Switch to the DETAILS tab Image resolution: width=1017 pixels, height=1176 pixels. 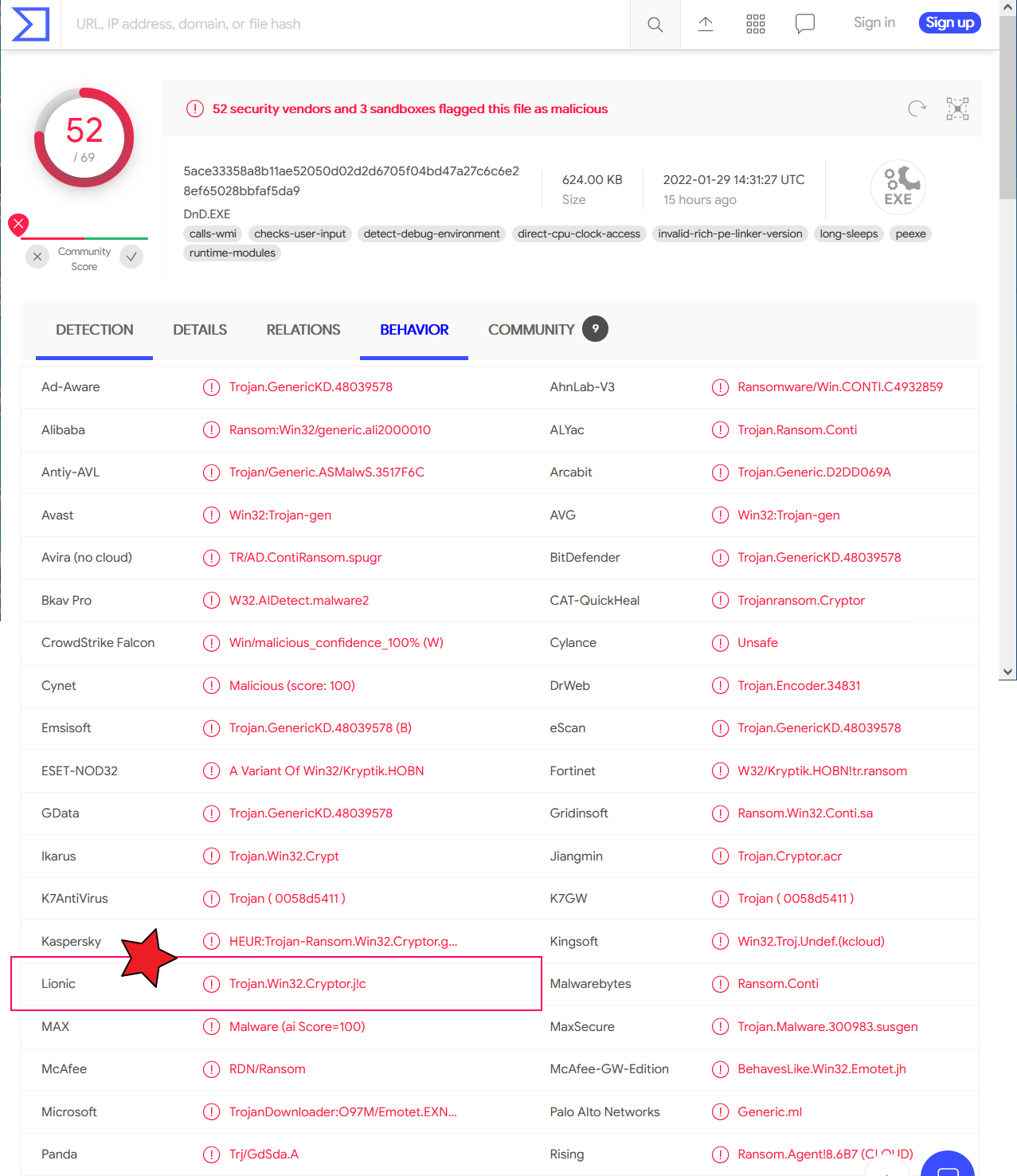pos(200,330)
